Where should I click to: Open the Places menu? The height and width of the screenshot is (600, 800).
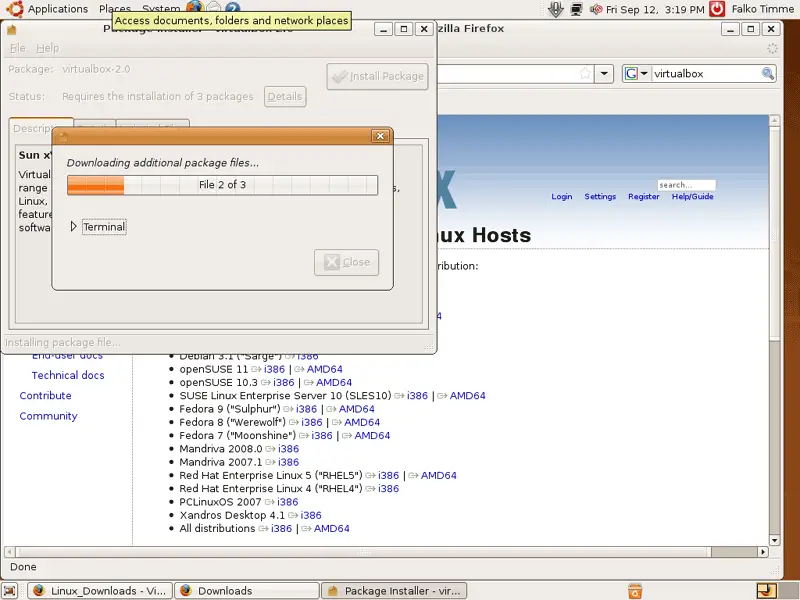tap(115, 9)
